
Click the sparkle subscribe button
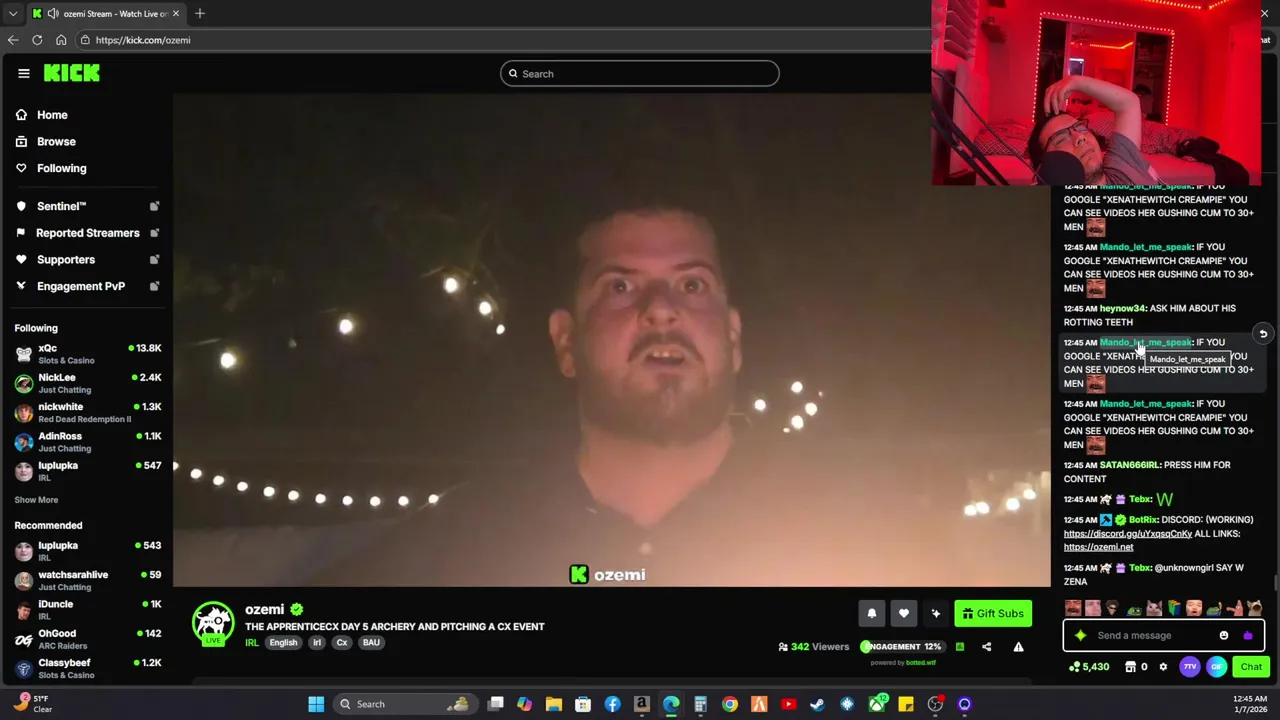[935, 614]
